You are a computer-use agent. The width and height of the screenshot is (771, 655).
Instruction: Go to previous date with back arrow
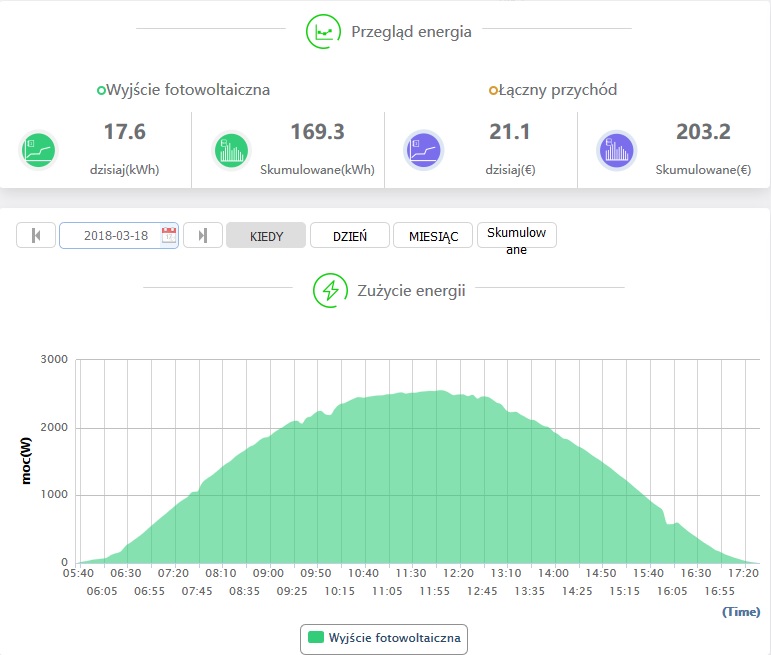click(x=36, y=235)
